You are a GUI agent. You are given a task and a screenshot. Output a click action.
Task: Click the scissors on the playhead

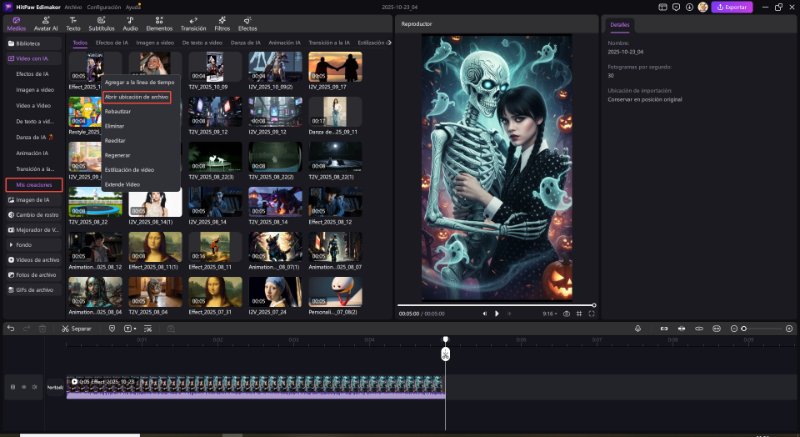(x=445, y=354)
